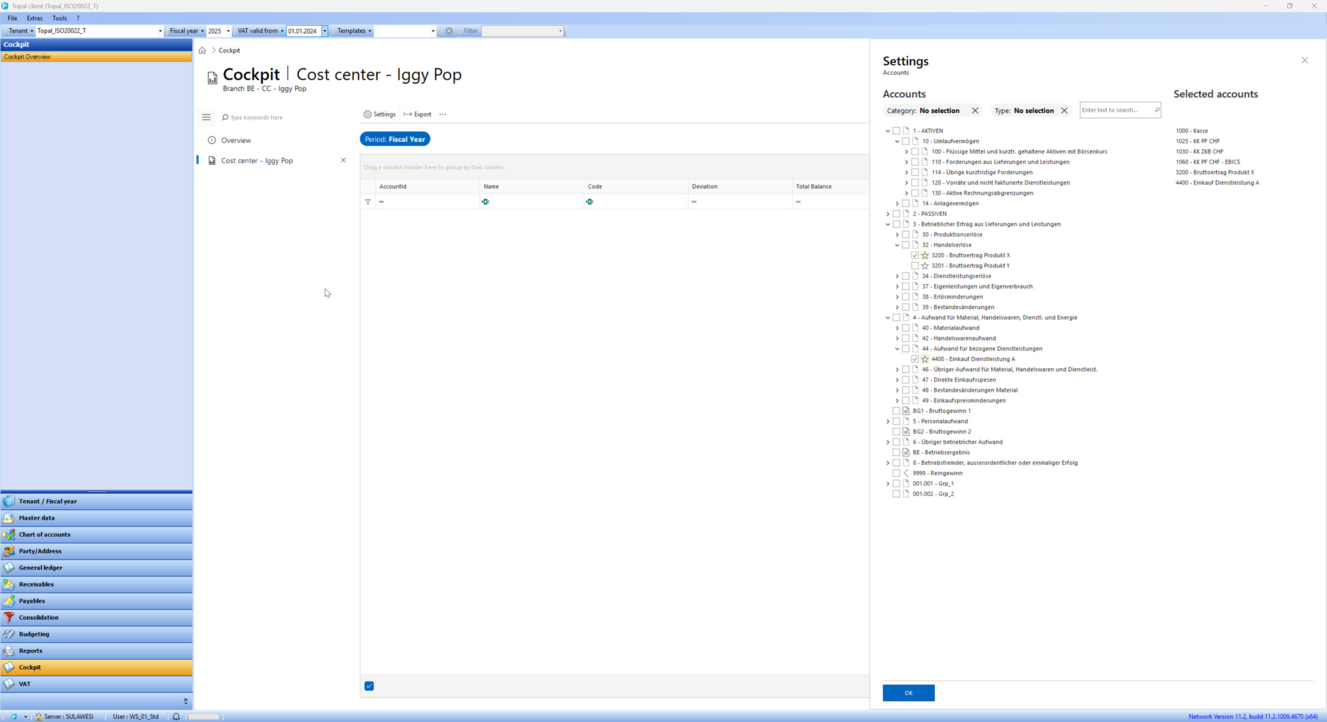
Task: Open the three-dots more options menu
Action: (443, 114)
